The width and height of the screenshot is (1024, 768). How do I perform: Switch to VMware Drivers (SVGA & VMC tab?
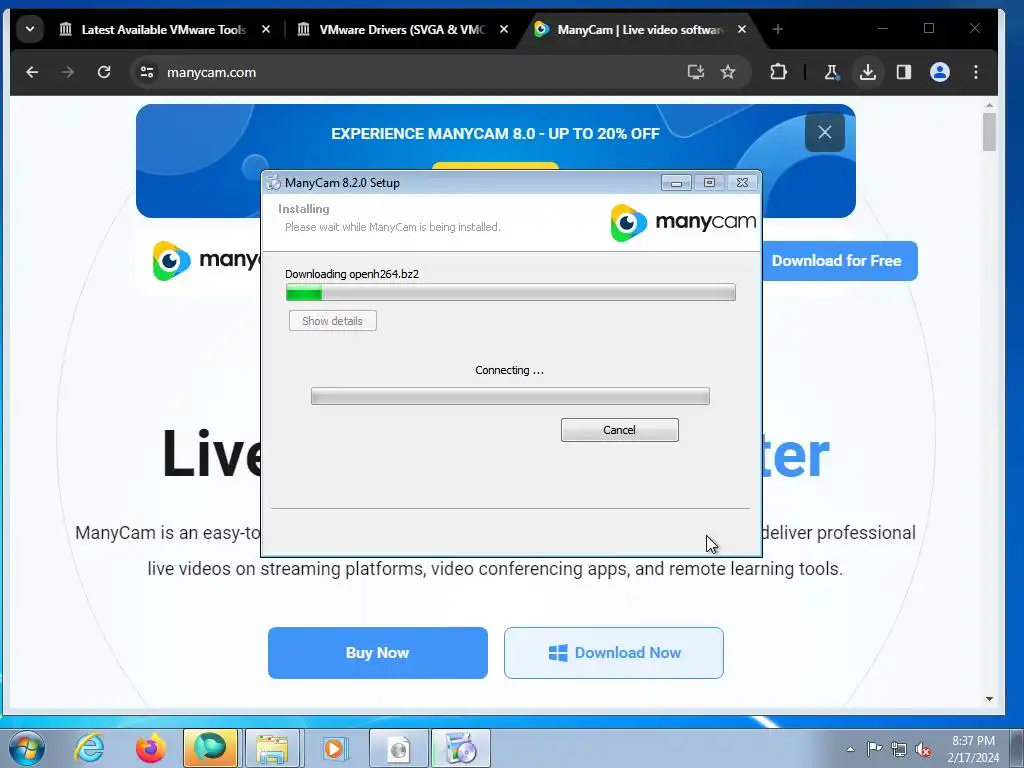[x=402, y=29]
